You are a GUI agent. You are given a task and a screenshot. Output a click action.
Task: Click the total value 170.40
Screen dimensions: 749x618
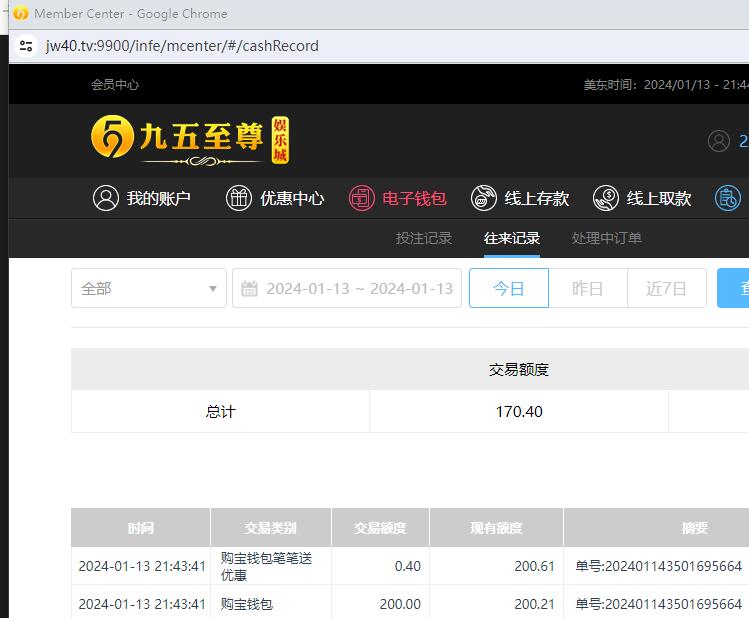[519, 412]
